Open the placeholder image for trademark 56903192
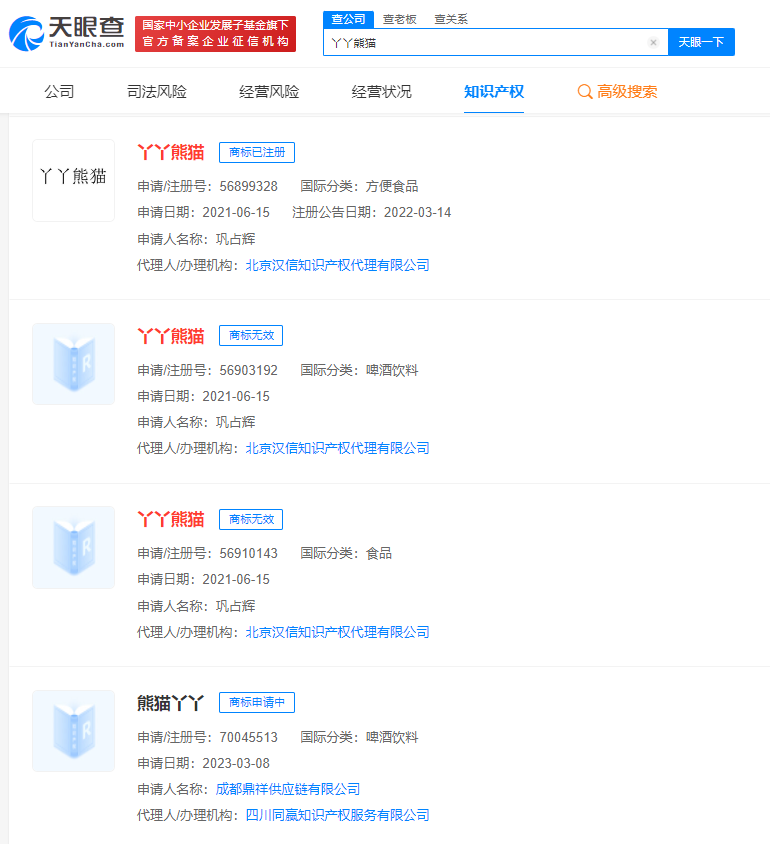The height and width of the screenshot is (844, 770). tap(74, 364)
